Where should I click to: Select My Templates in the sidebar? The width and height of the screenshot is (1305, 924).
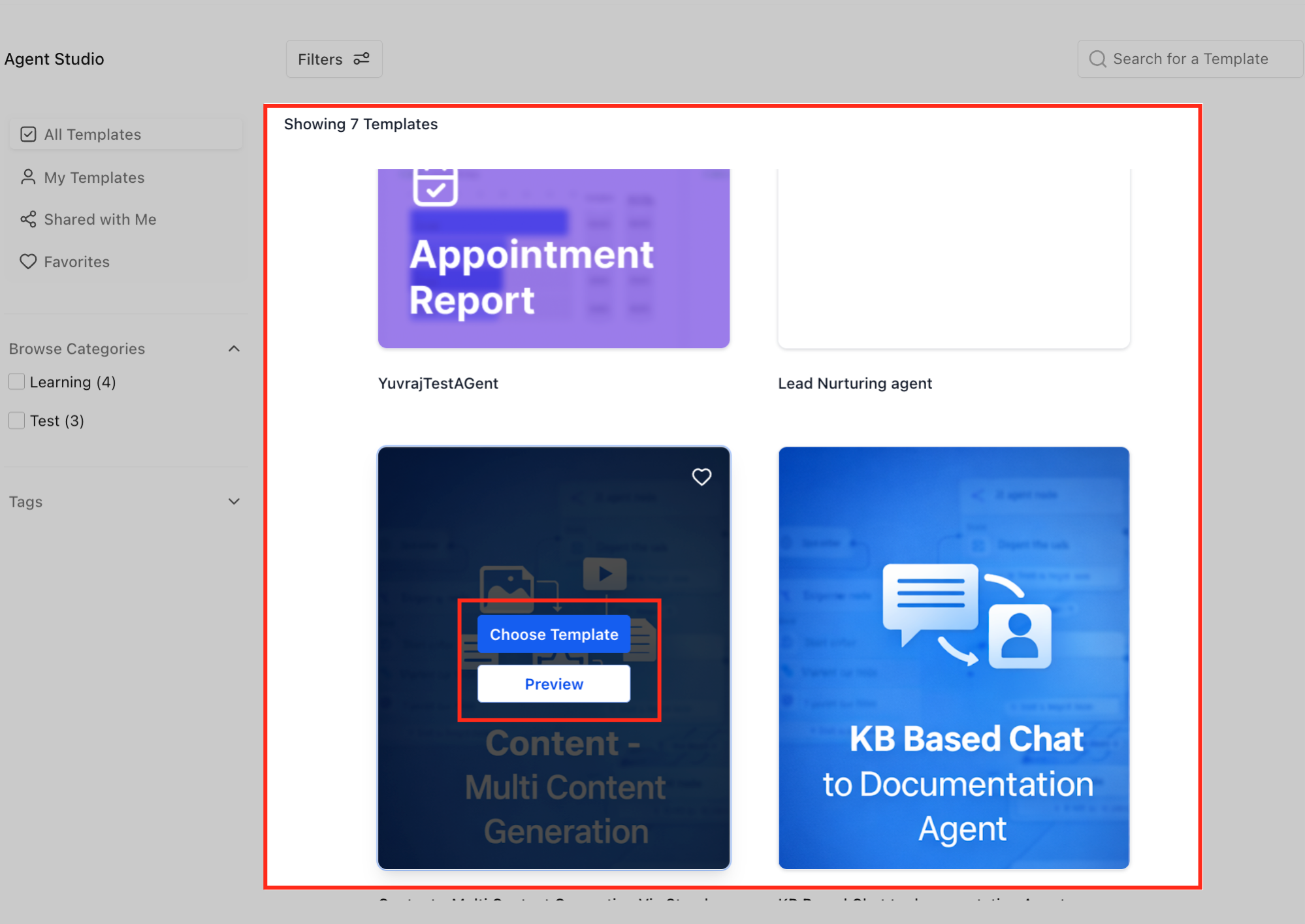point(94,178)
